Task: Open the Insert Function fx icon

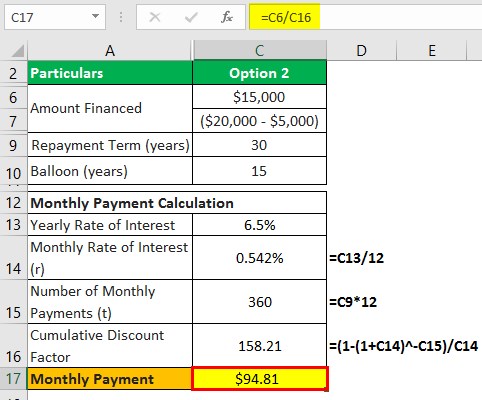Action: click(227, 17)
